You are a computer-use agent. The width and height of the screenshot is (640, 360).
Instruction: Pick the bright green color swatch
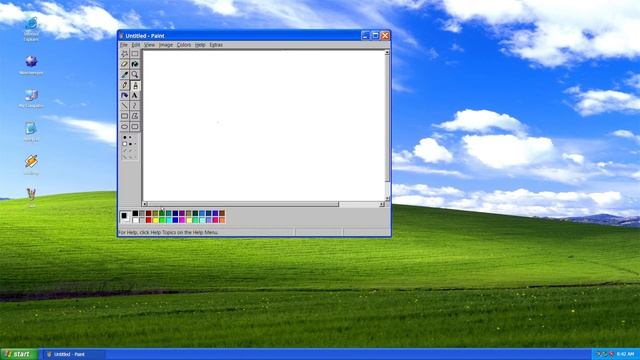162,220
